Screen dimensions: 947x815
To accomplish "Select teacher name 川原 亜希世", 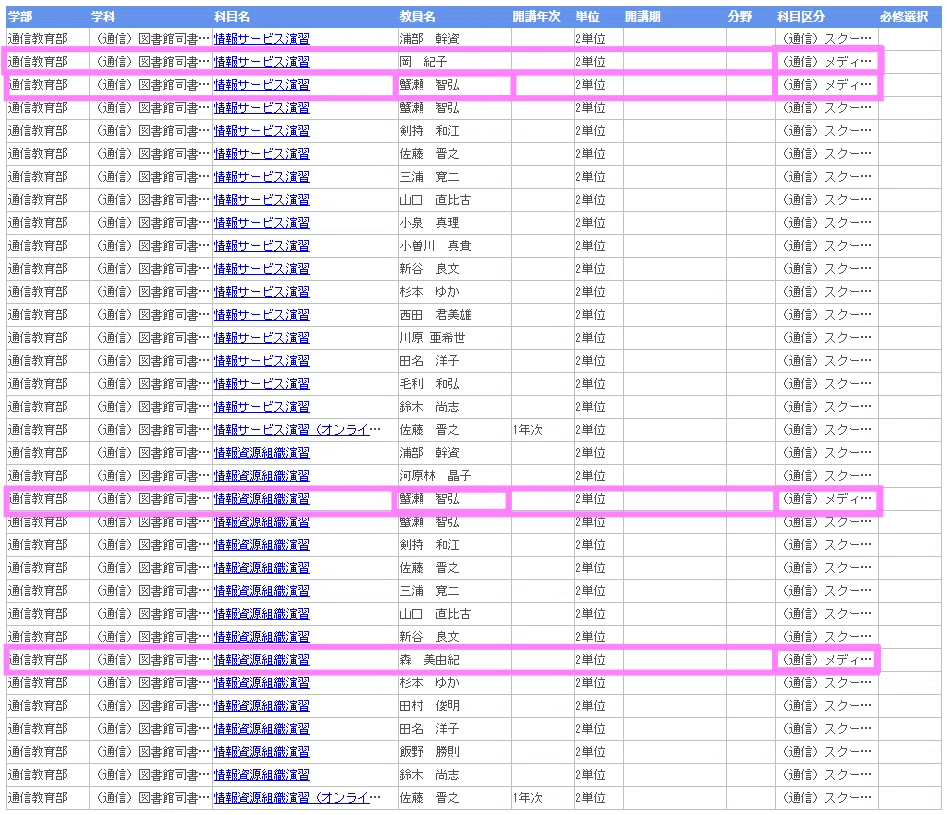I will pyautogui.click(x=432, y=337).
